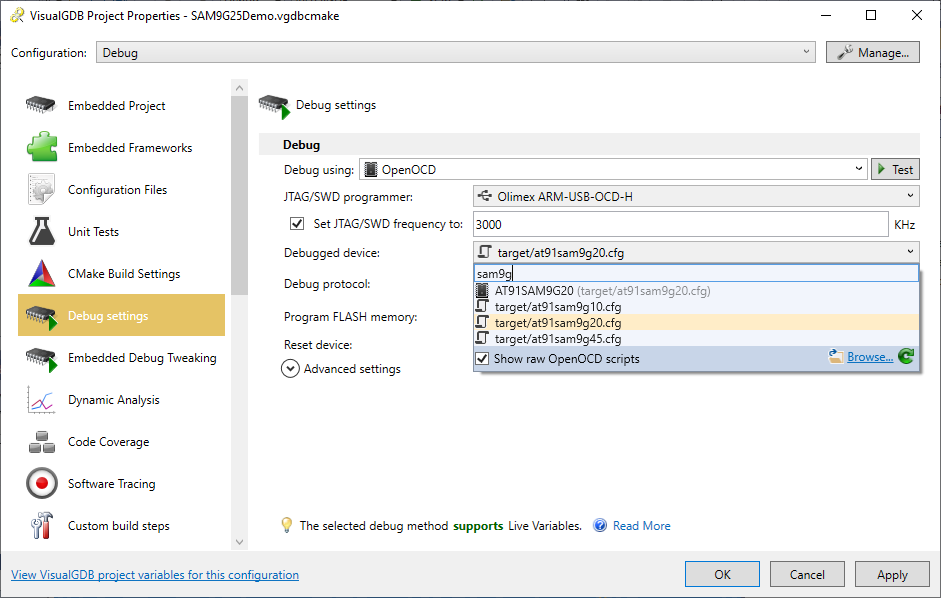Collapse the Debugged device dropdown
This screenshot has height=598, width=941.
696,252
